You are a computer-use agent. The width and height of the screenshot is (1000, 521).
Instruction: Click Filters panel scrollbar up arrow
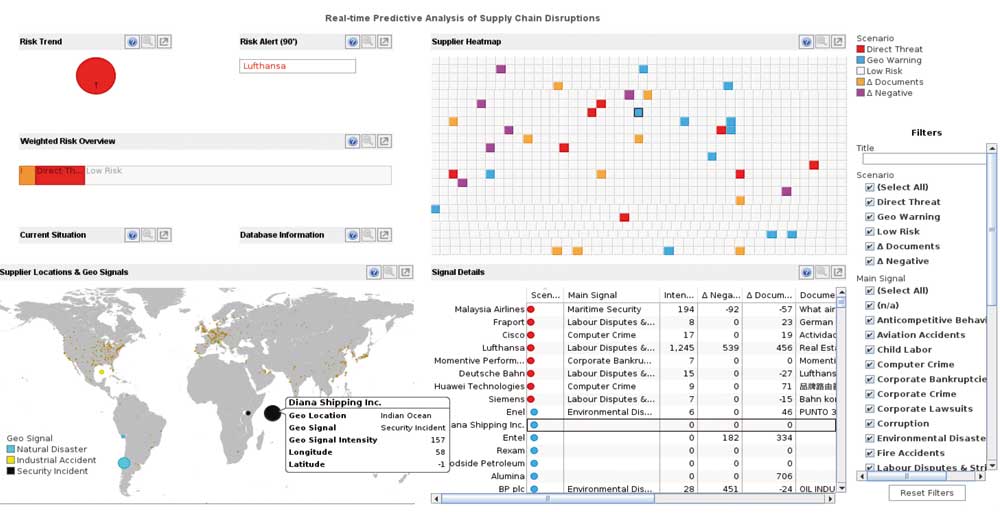tap(991, 148)
